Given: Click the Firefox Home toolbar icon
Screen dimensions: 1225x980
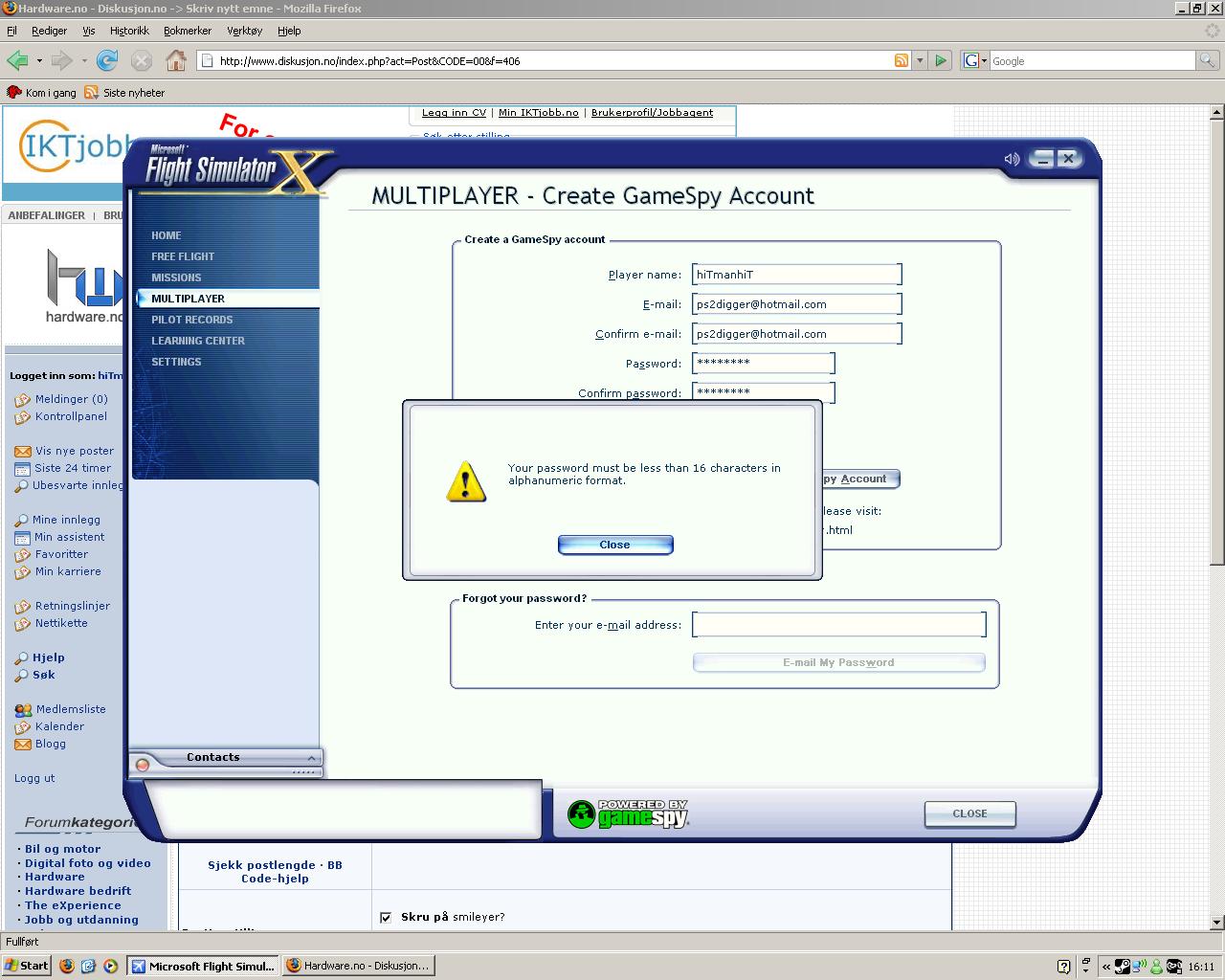Looking at the screenshot, I should (x=175, y=60).
